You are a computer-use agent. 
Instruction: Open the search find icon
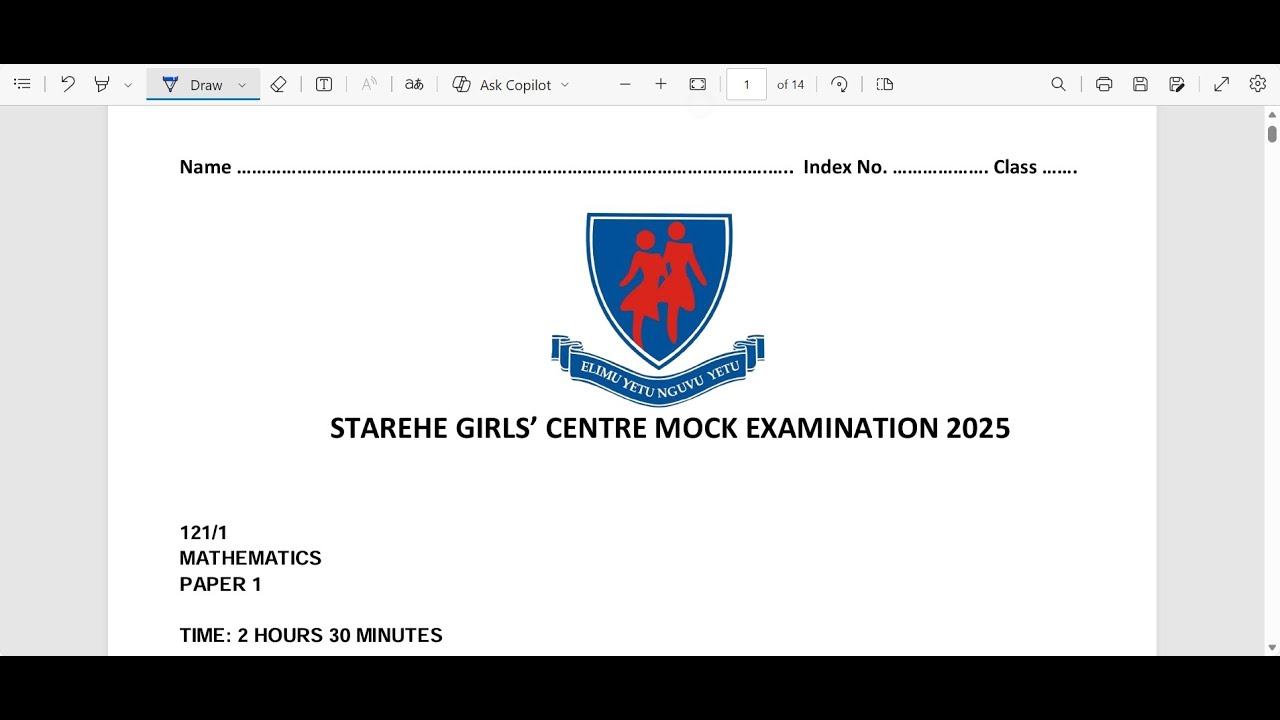tap(1058, 85)
